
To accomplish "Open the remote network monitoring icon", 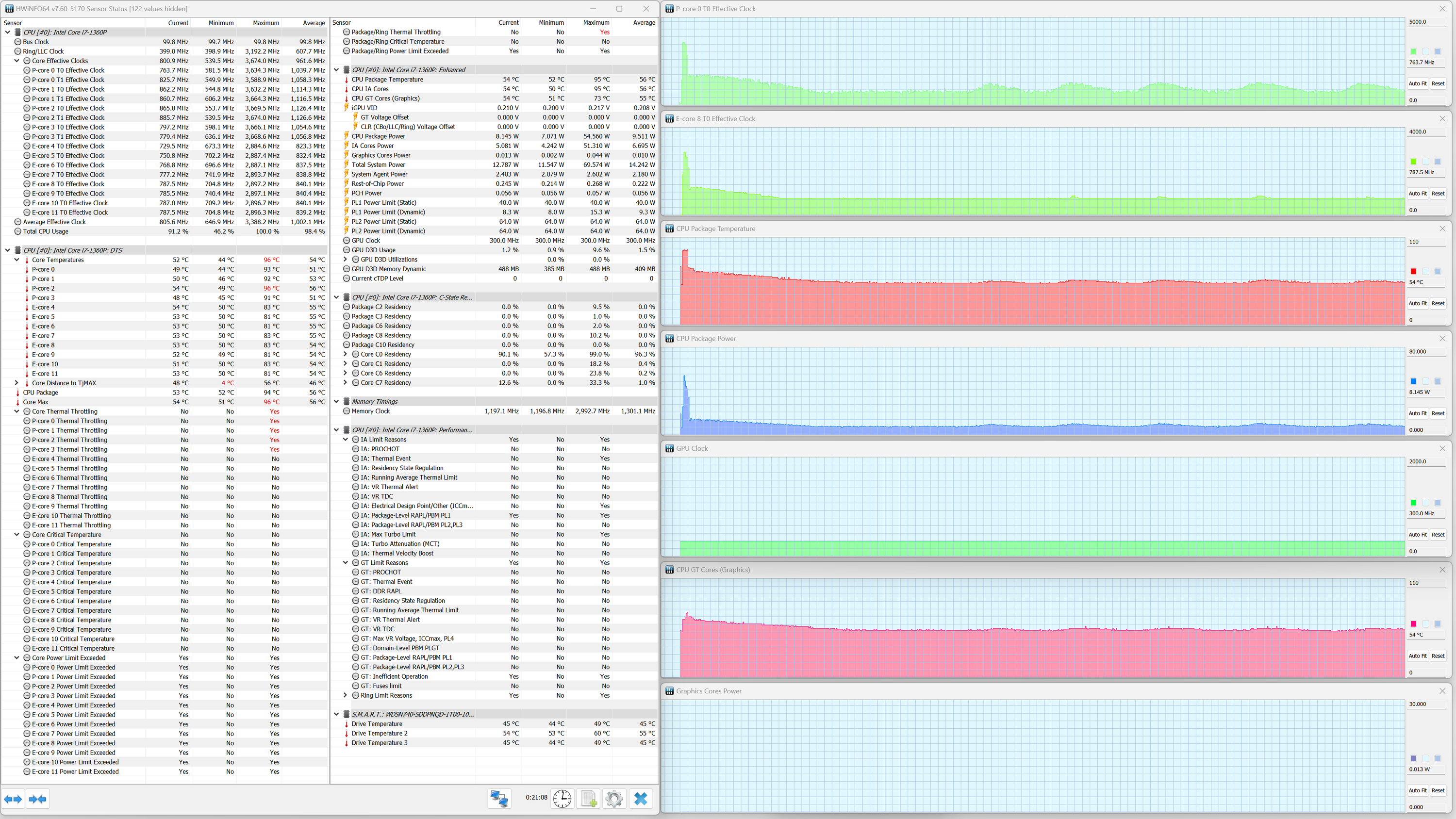I will coord(499,798).
